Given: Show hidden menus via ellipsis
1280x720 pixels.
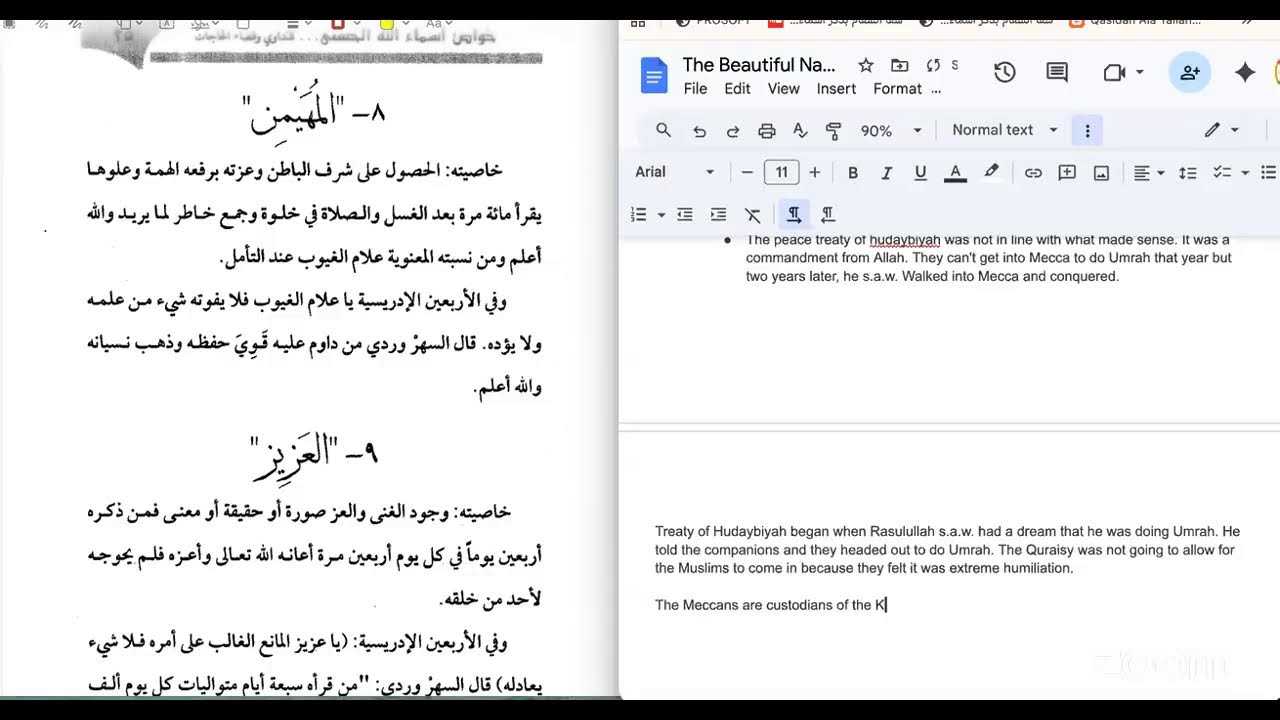Looking at the screenshot, I should 936,89.
